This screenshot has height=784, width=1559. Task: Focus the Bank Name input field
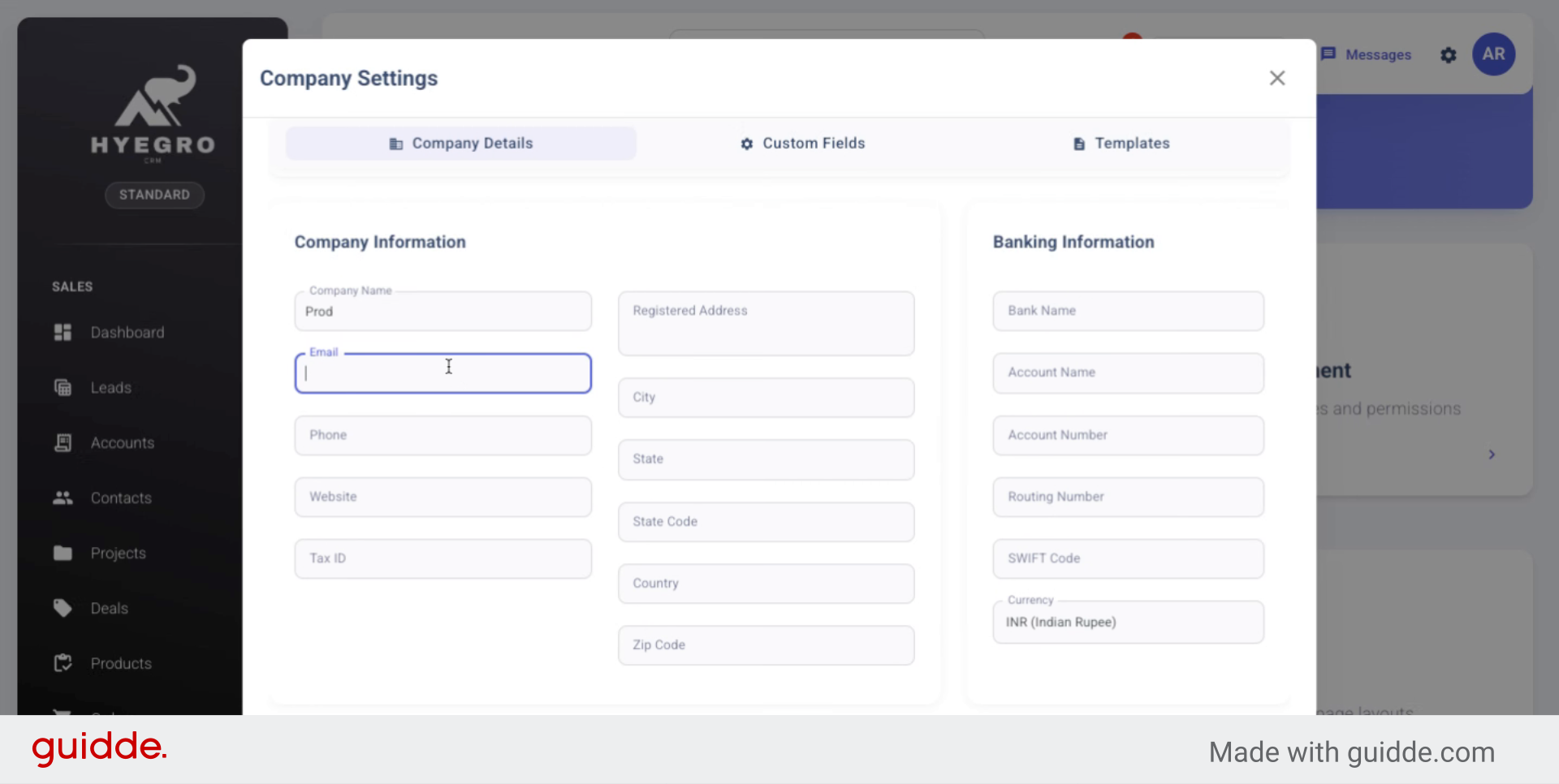pyautogui.click(x=1127, y=311)
